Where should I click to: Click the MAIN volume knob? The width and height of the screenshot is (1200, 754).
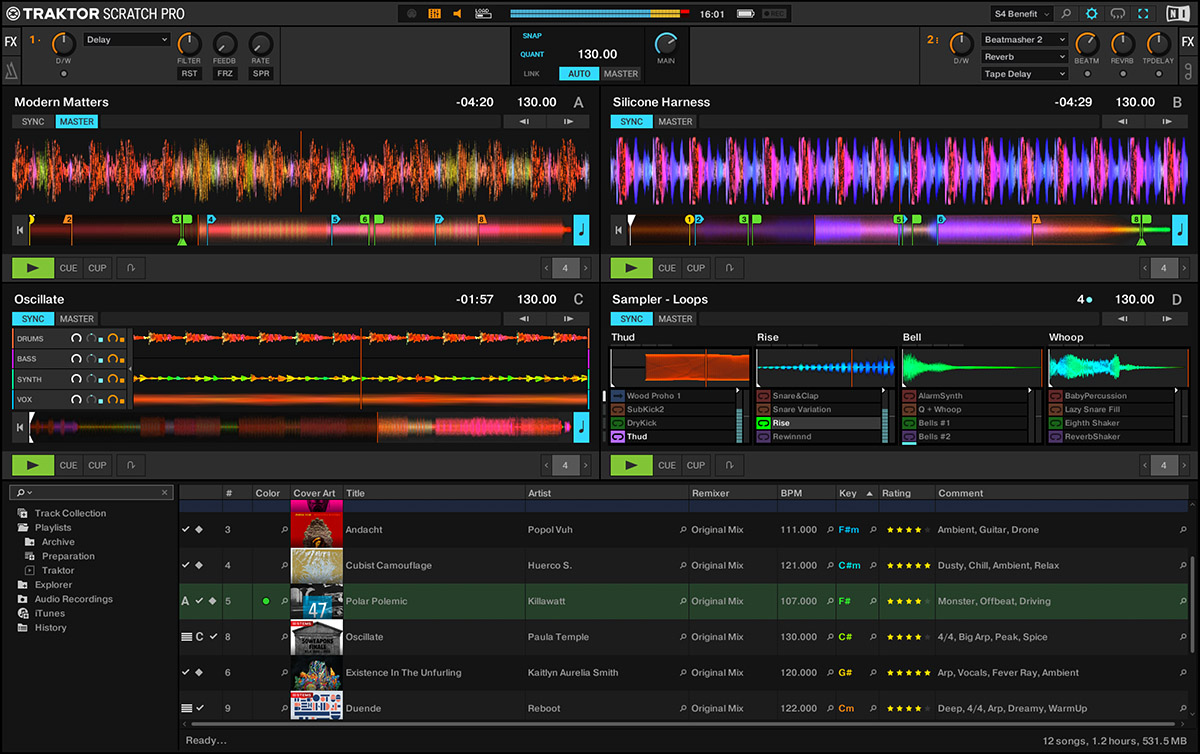665,44
